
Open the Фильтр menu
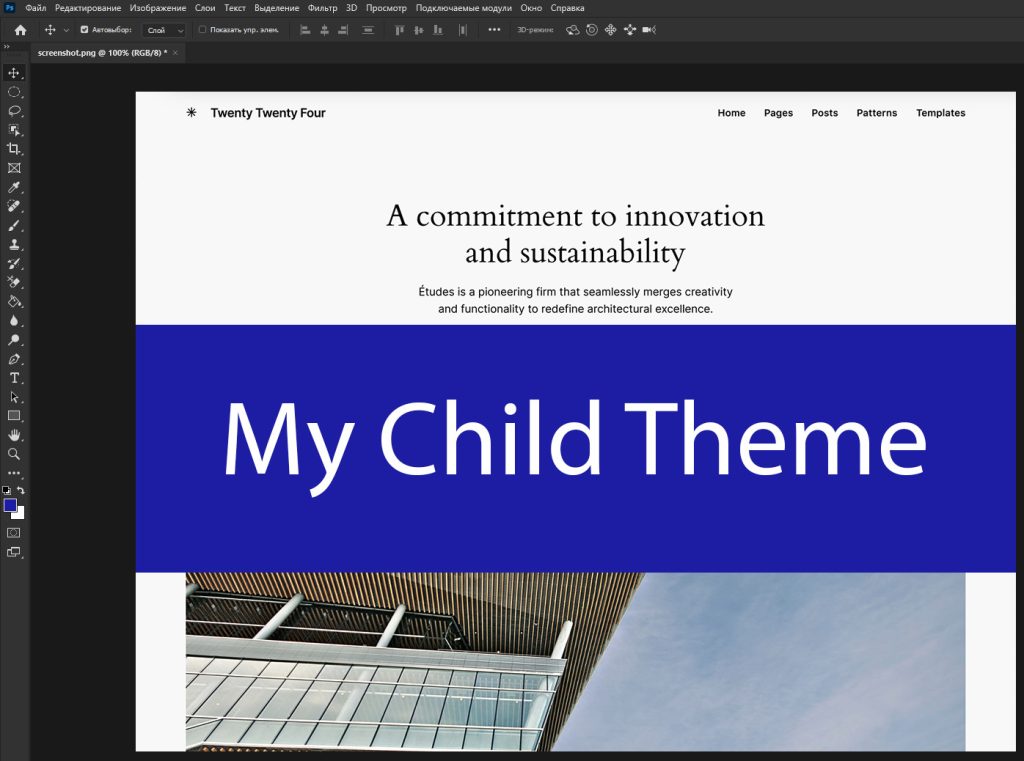click(322, 8)
